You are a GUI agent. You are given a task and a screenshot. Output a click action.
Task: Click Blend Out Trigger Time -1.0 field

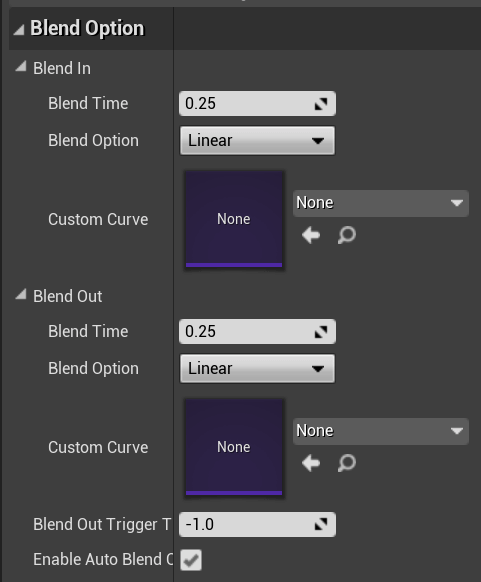(x=258, y=524)
